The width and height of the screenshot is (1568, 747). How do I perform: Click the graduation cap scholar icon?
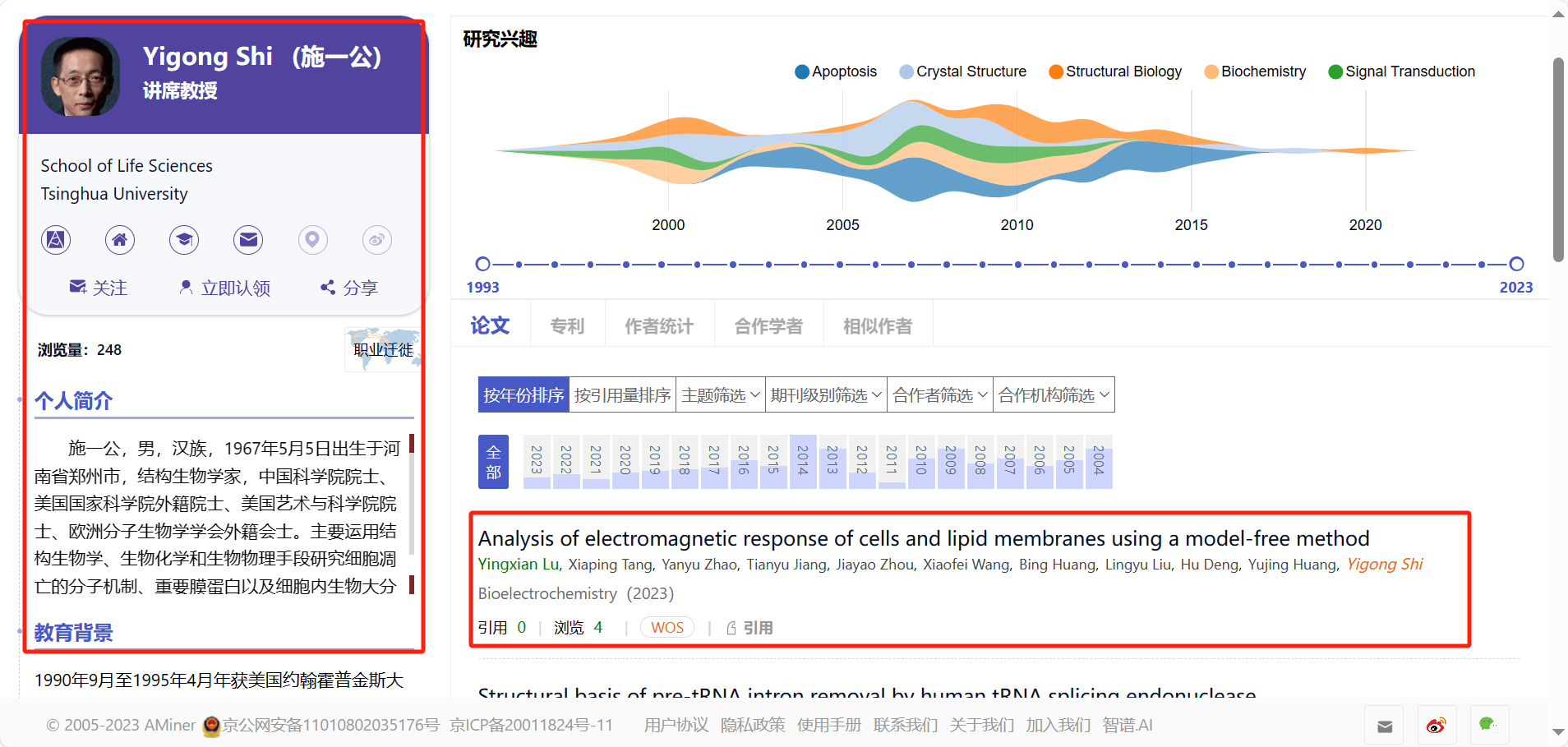point(184,240)
